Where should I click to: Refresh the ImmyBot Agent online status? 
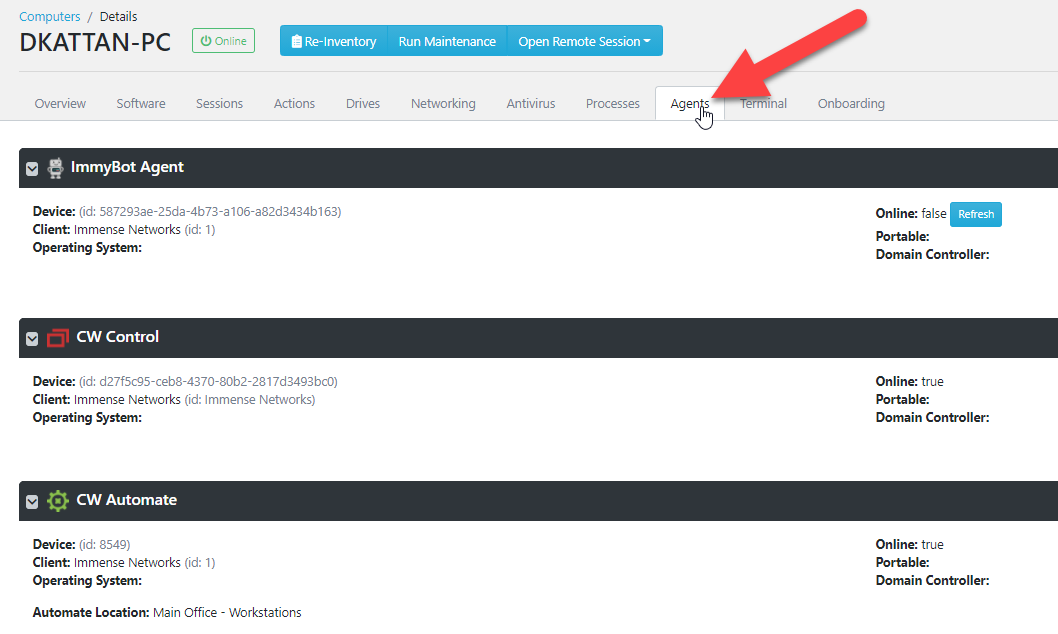[x=975, y=214]
